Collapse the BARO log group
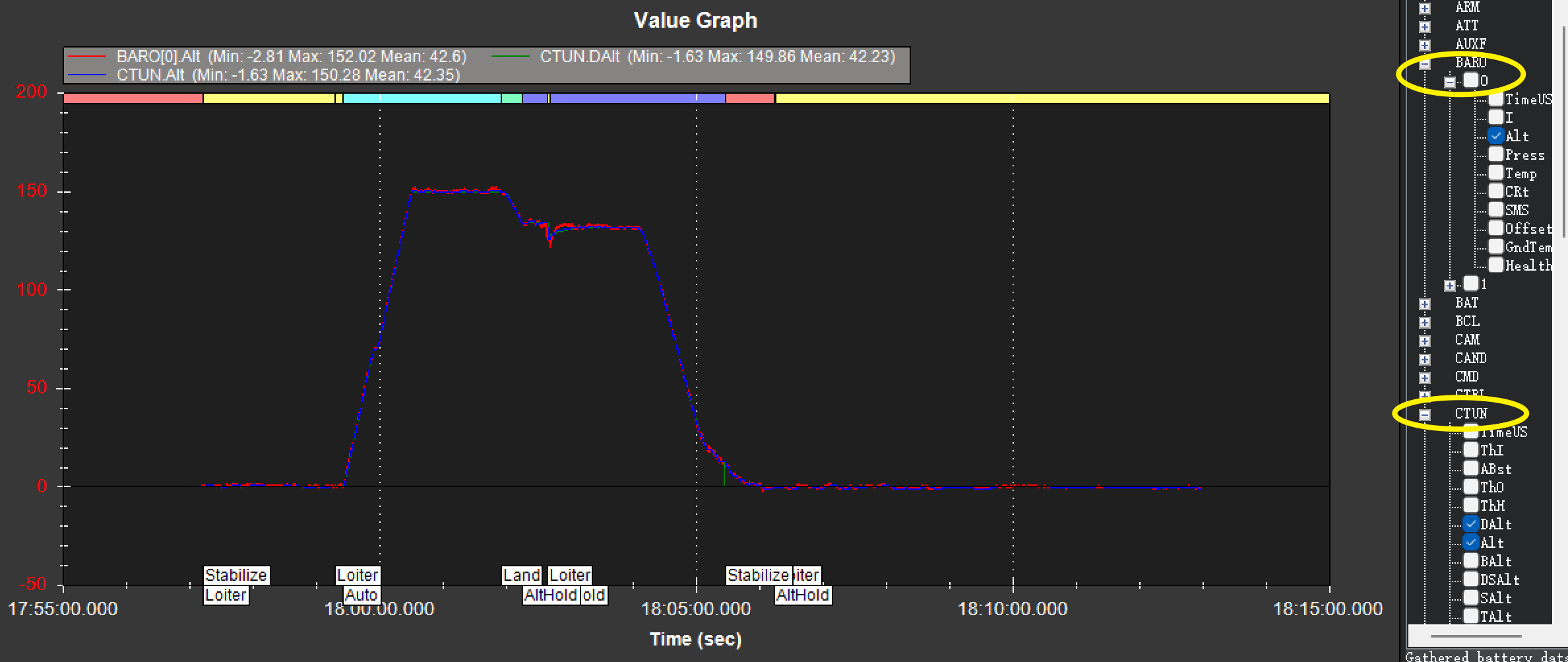This screenshot has width=1568, height=662. coord(1425,64)
